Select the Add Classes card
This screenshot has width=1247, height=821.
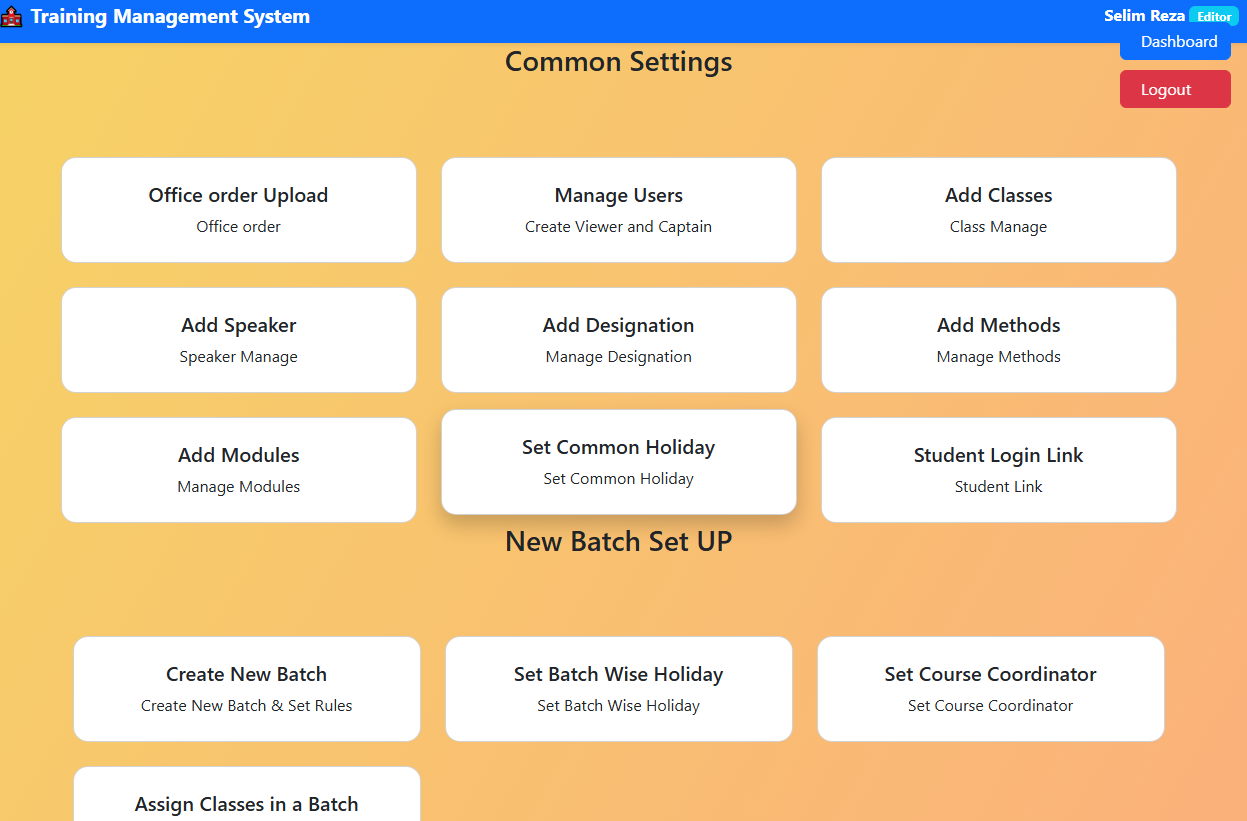coord(998,210)
